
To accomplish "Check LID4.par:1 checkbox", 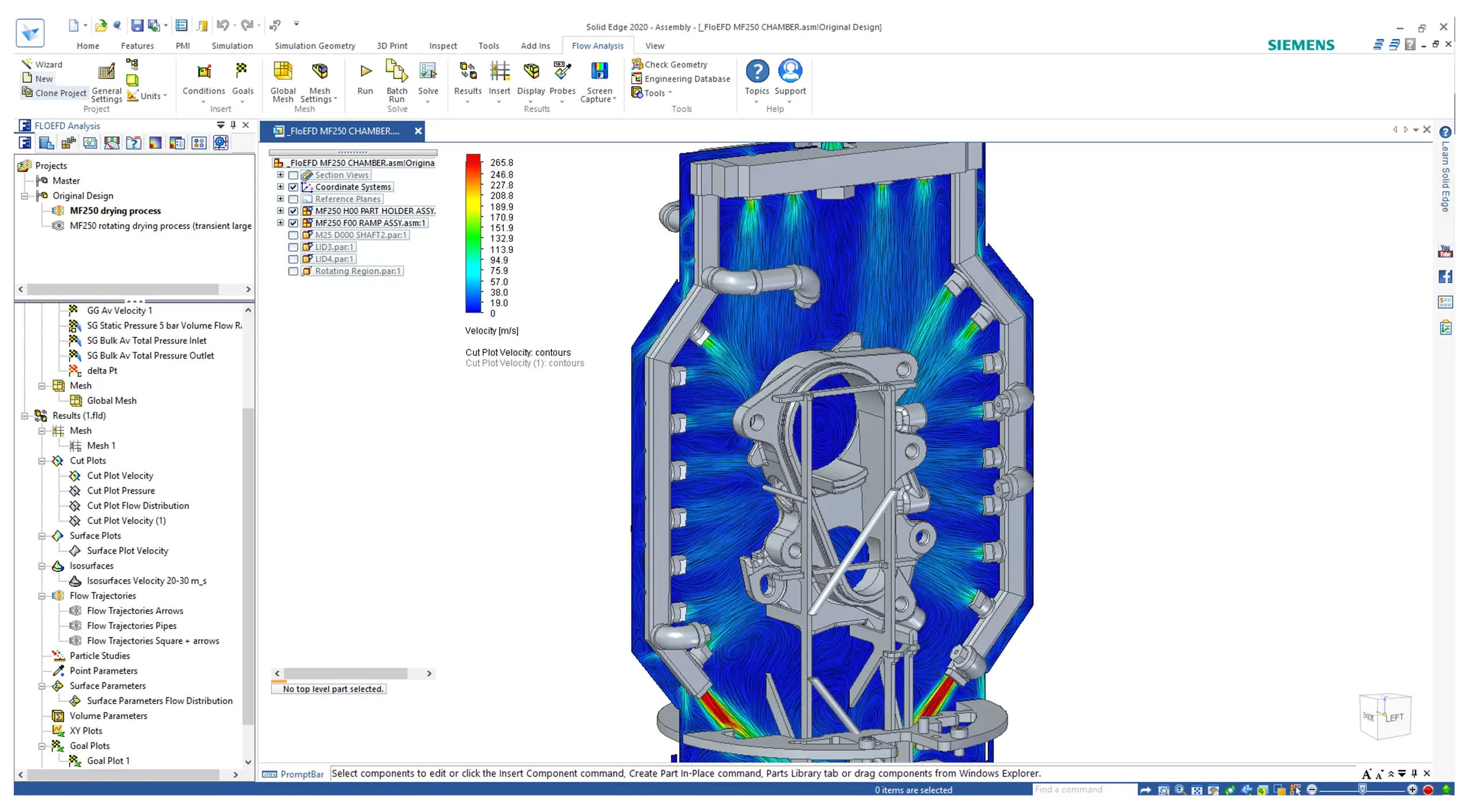I will coord(293,259).
